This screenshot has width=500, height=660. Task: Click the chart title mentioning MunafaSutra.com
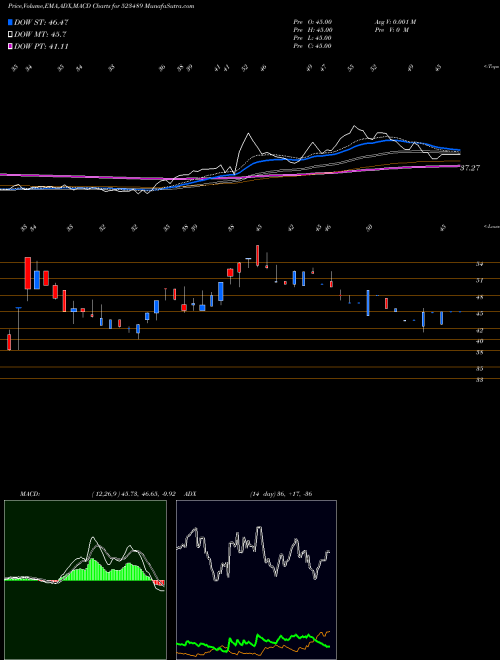coord(101,7)
